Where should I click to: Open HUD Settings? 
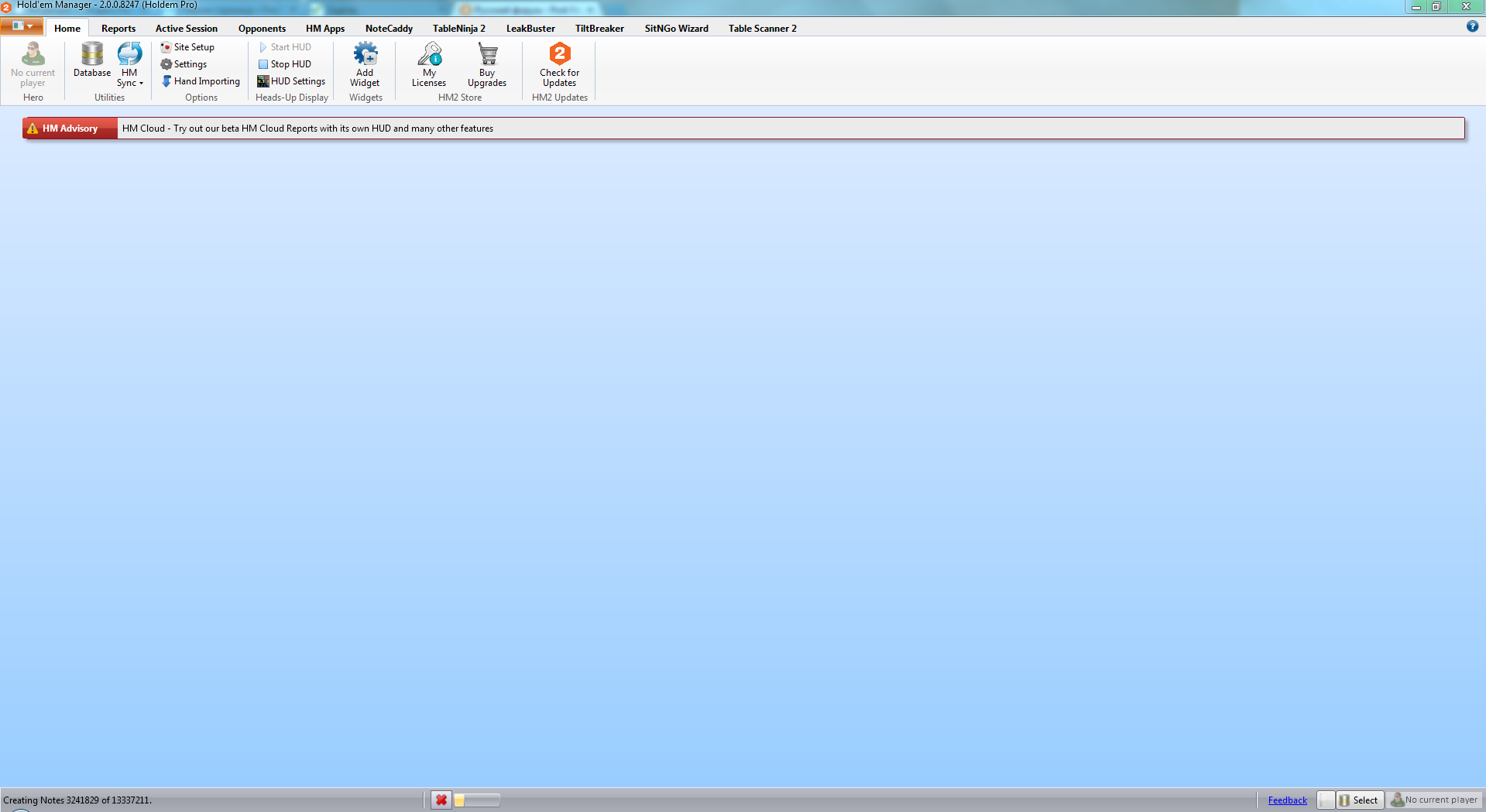click(x=291, y=81)
